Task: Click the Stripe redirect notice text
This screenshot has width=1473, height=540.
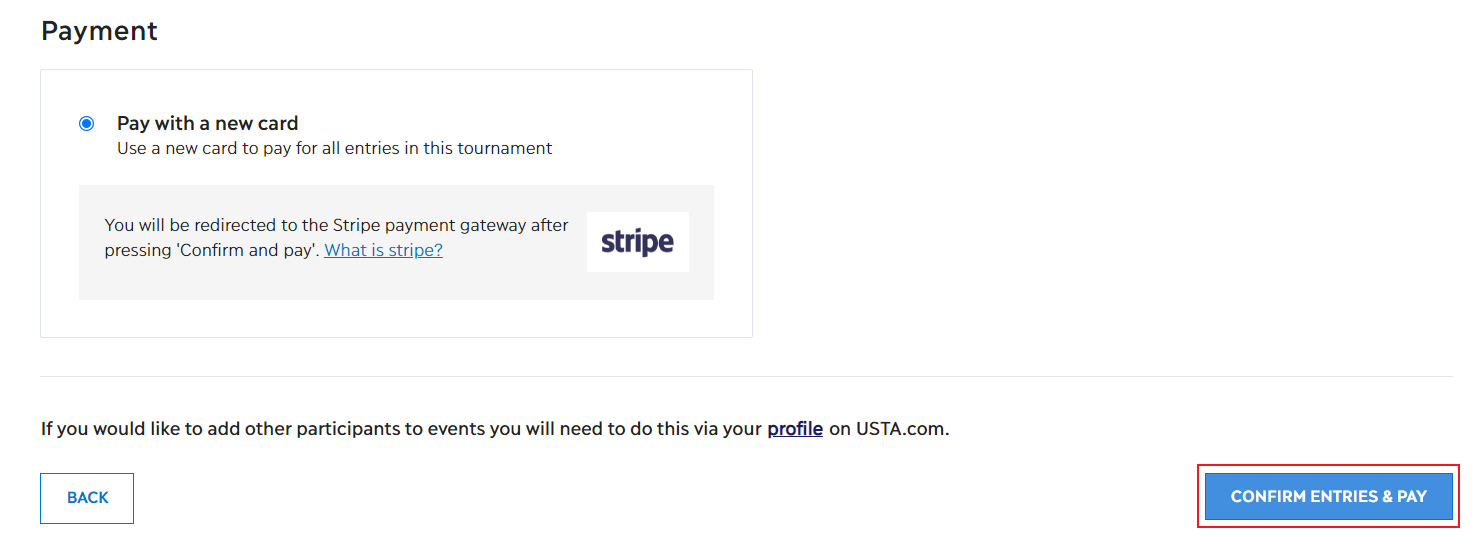Action: click(336, 238)
